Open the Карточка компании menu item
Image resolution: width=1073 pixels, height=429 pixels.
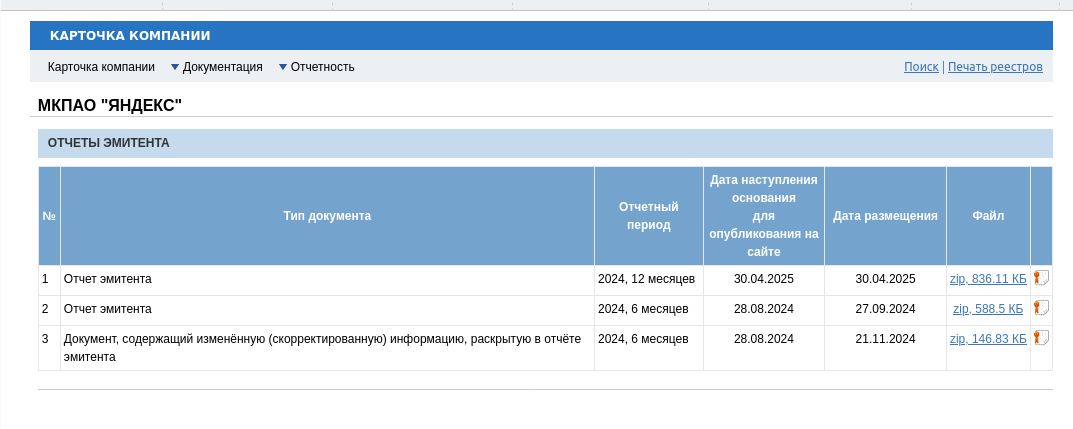(101, 67)
